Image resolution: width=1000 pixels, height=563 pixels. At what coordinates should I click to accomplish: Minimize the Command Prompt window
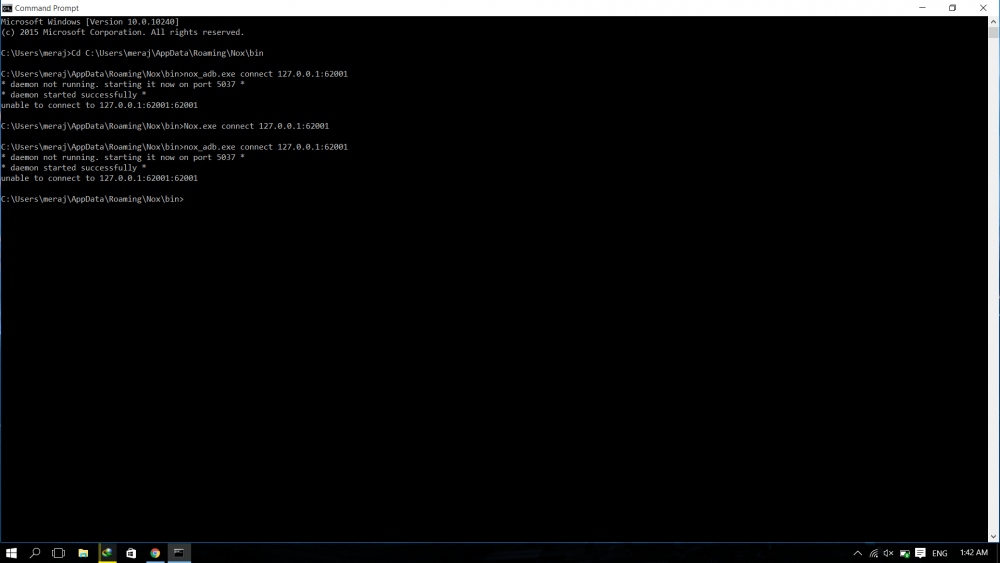click(922, 8)
